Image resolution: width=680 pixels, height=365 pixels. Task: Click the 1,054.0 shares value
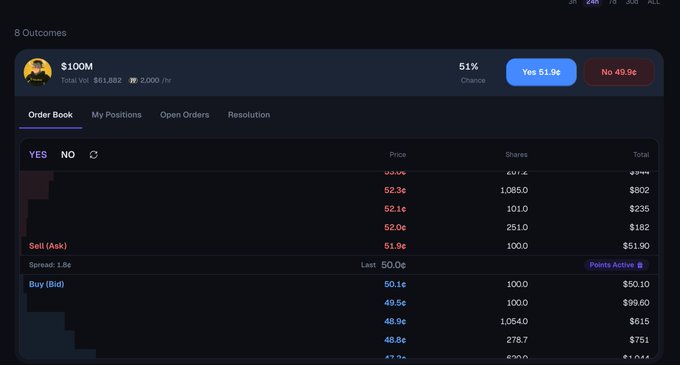click(x=514, y=322)
